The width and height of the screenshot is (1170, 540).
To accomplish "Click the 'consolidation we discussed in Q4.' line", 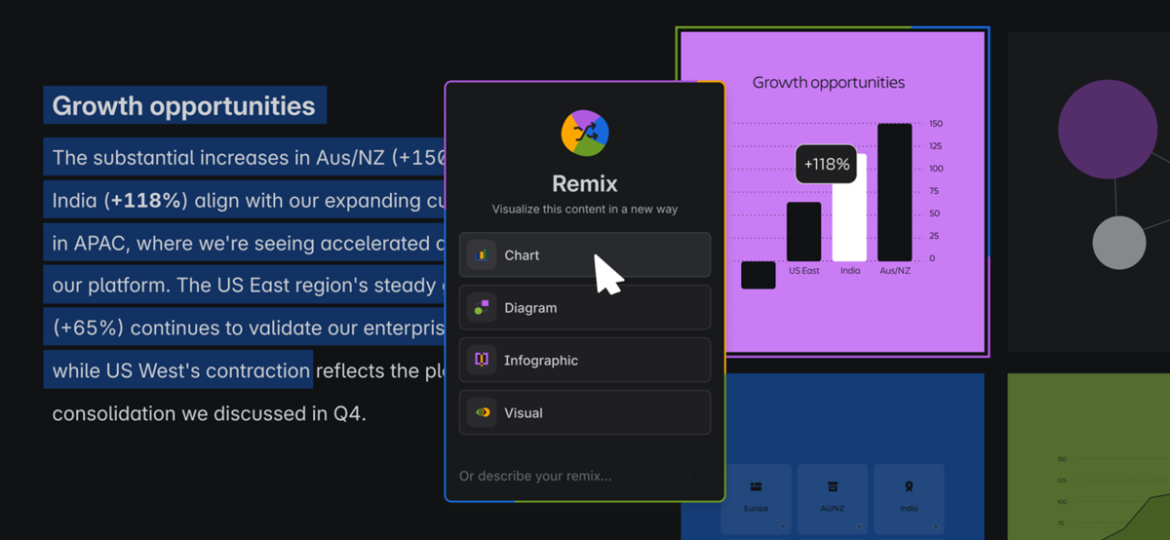I will click(x=209, y=412).
